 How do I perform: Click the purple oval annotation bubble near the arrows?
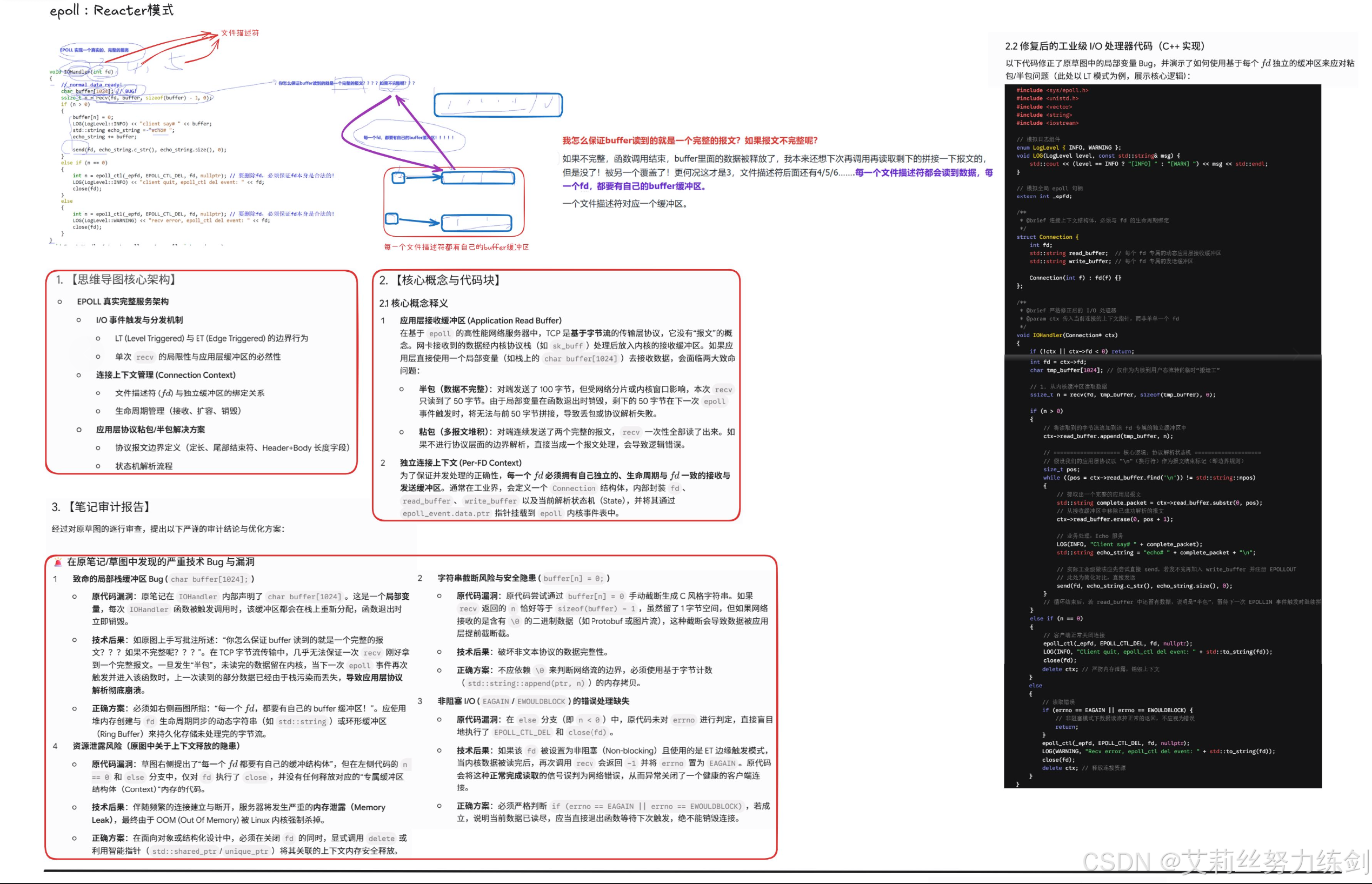point(408,137)
